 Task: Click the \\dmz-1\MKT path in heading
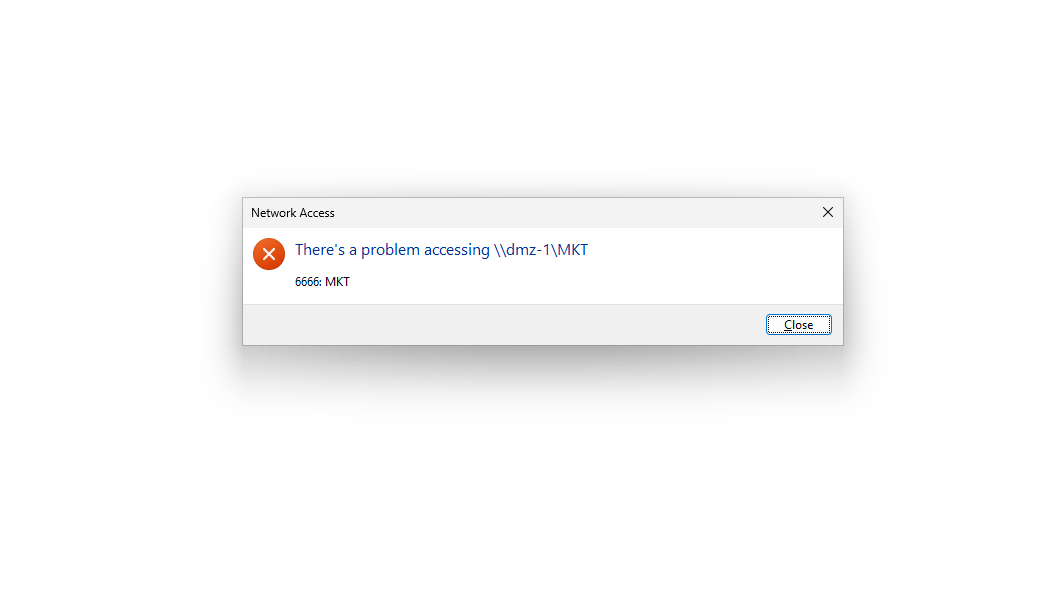[x=541, y=250]
